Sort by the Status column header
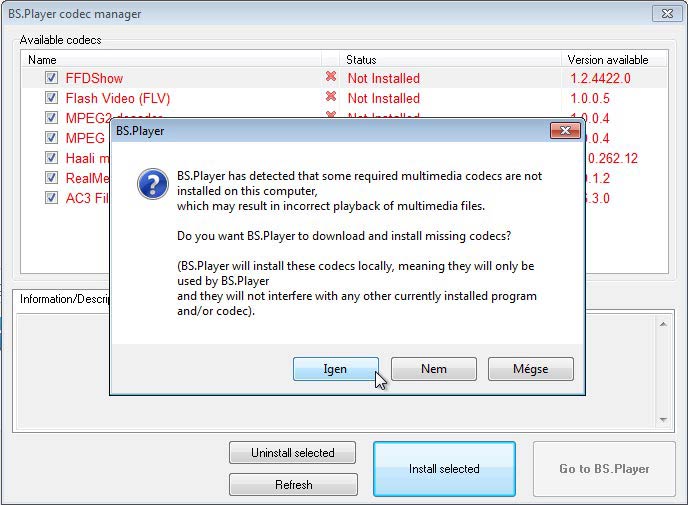 click(450, 59)
